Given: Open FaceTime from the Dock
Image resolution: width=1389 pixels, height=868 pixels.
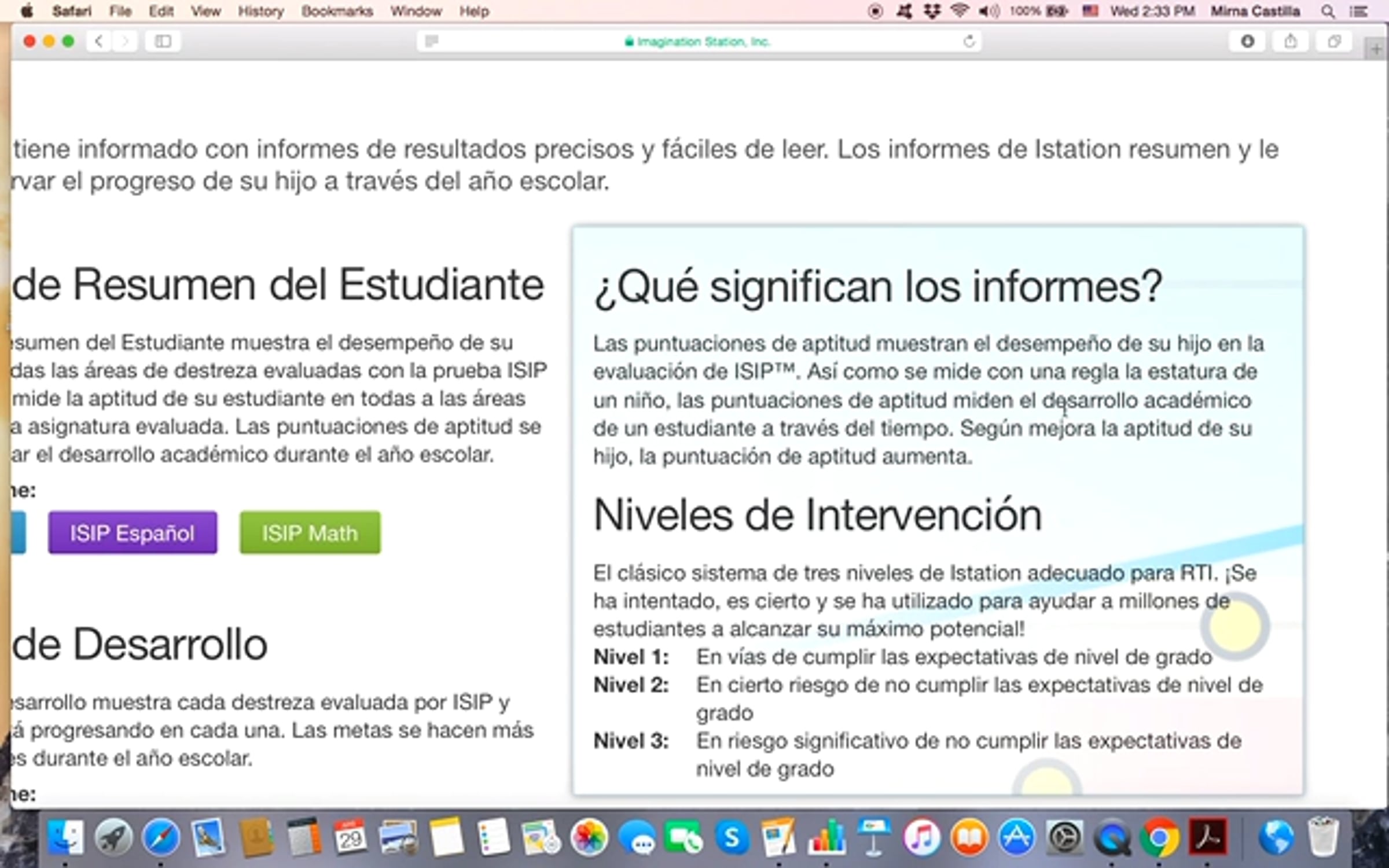Looking at the screenshot, I should pos(684,837).
